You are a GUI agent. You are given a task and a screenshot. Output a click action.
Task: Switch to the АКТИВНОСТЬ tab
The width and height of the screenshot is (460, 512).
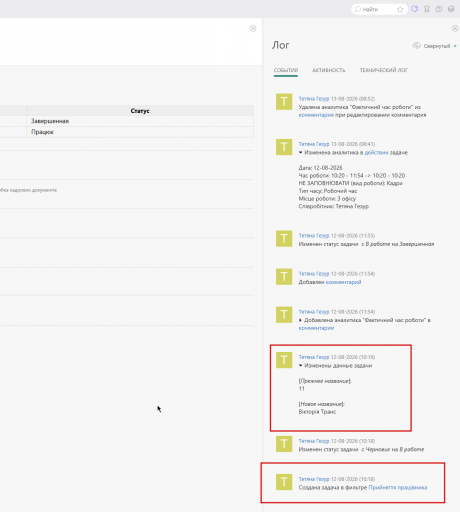coord(329,70)
